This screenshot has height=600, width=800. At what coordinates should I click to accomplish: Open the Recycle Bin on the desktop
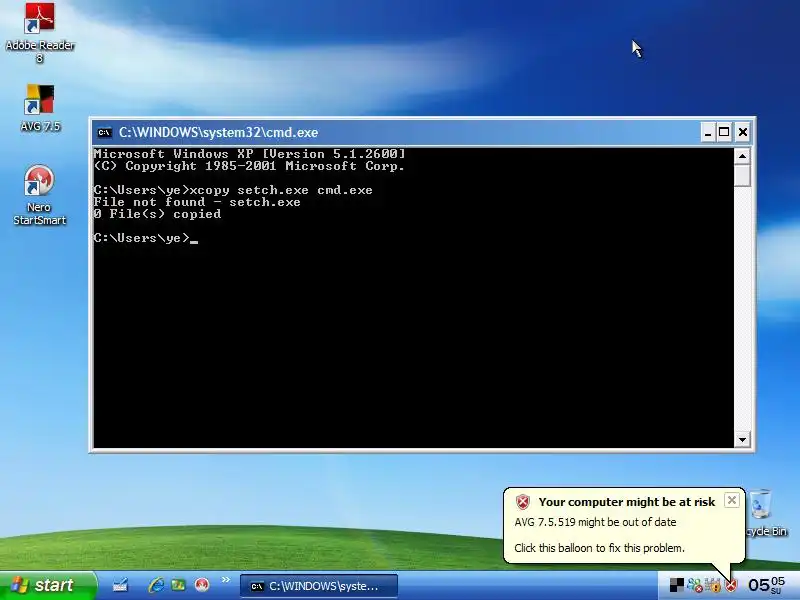766,513
